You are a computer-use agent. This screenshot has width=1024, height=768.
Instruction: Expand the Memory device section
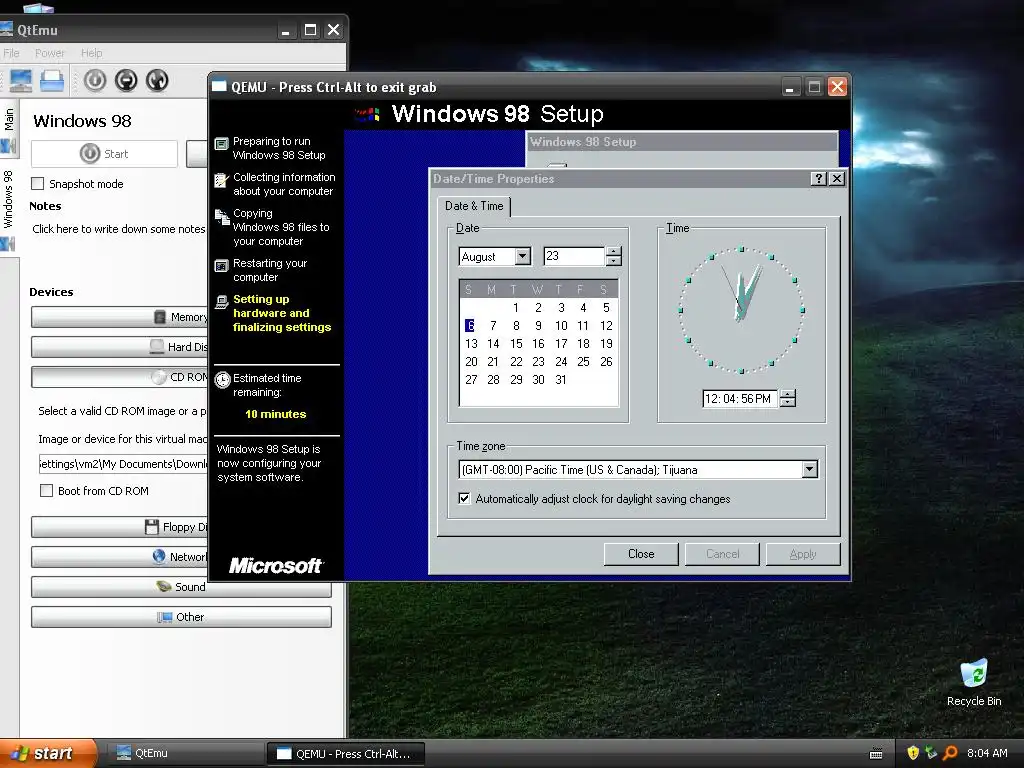119,317
